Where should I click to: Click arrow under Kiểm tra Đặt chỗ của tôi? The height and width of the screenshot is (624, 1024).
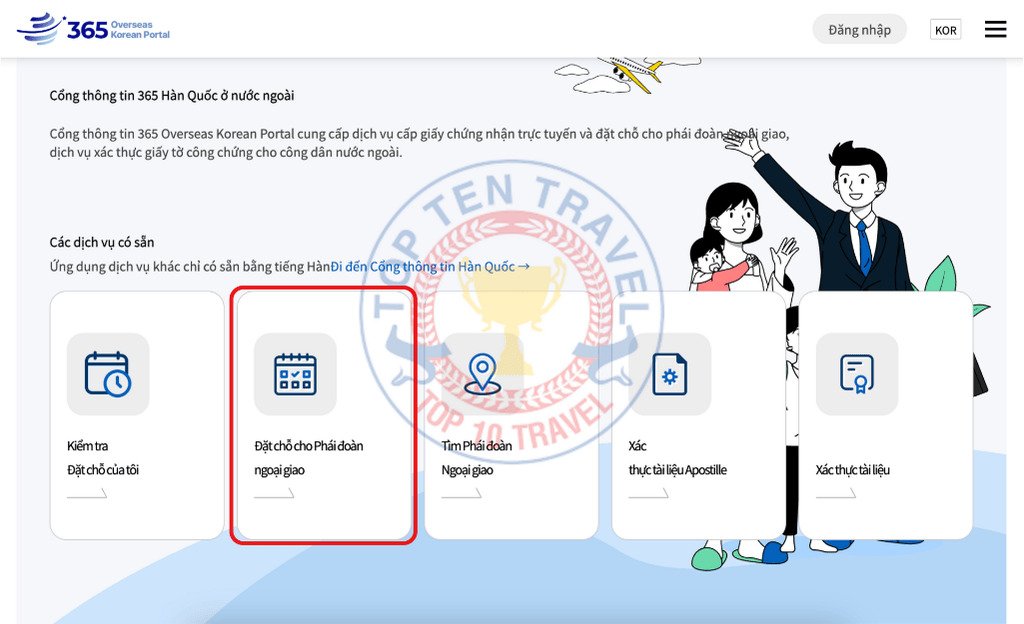87,493
